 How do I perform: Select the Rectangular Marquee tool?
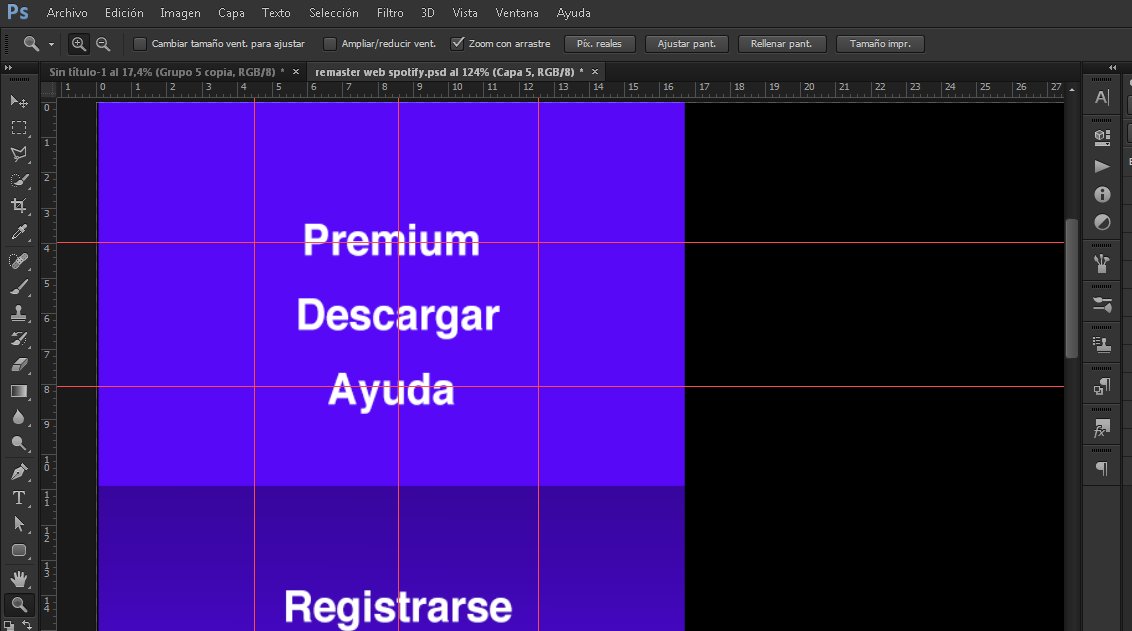19,128
